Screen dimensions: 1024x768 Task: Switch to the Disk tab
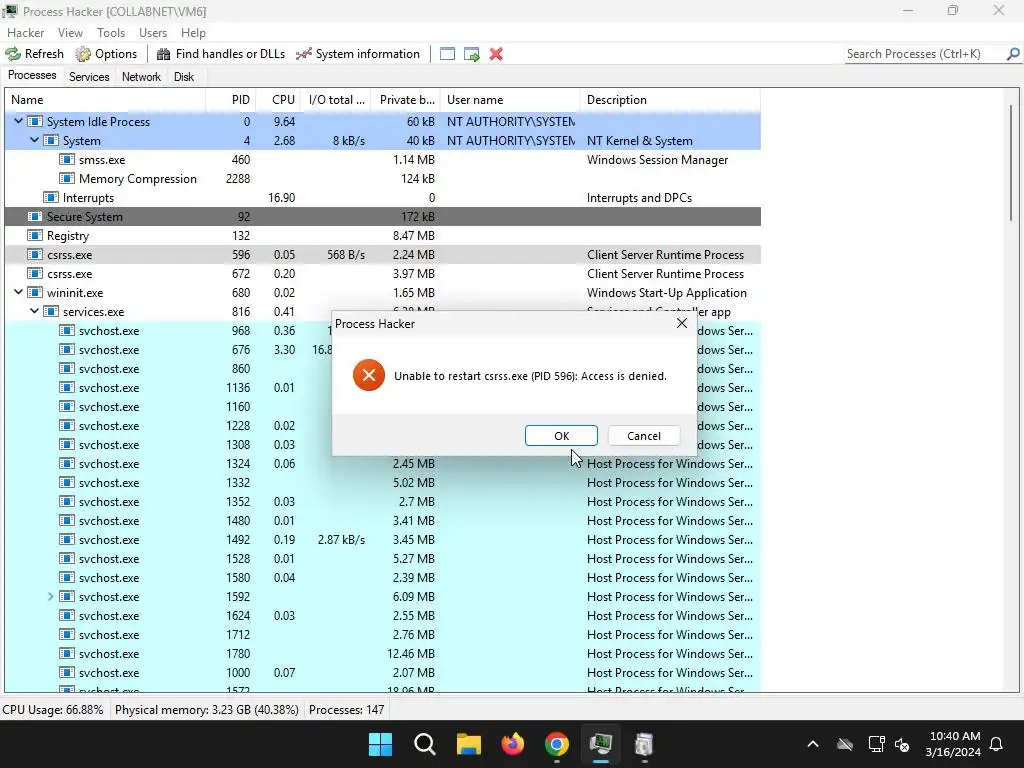pyautogui.click(x=184, y=77)
